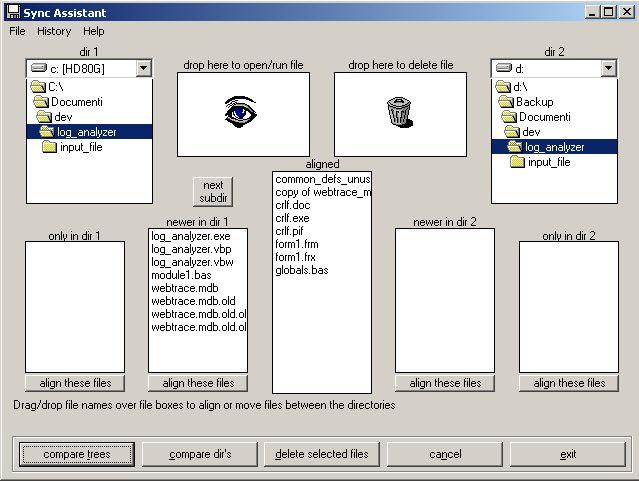The width and height of the screenshot is (639, 481).
Task: Open the History menu
Action: point(54,31)
